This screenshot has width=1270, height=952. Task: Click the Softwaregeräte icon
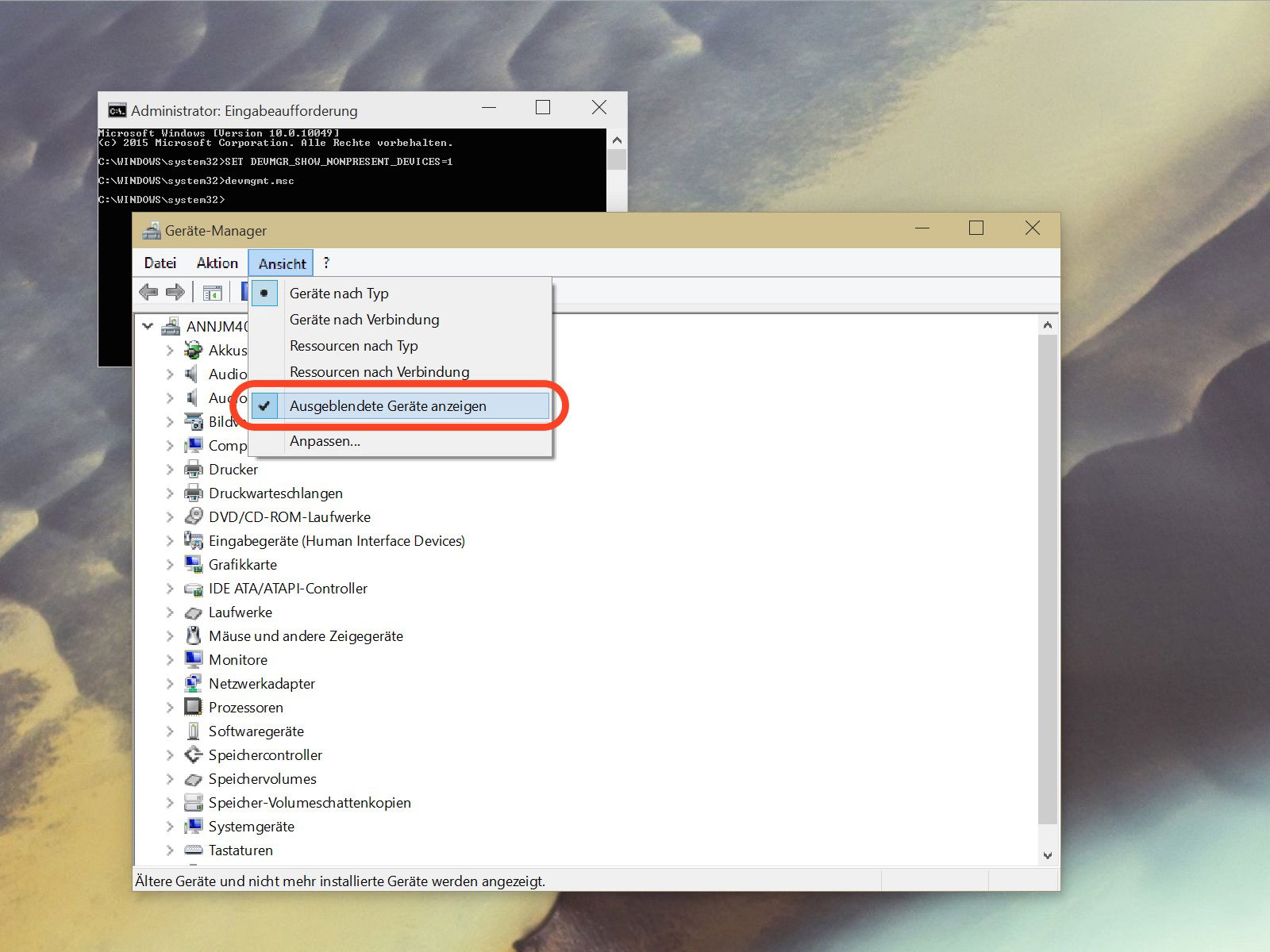click(x=193, y=731)
